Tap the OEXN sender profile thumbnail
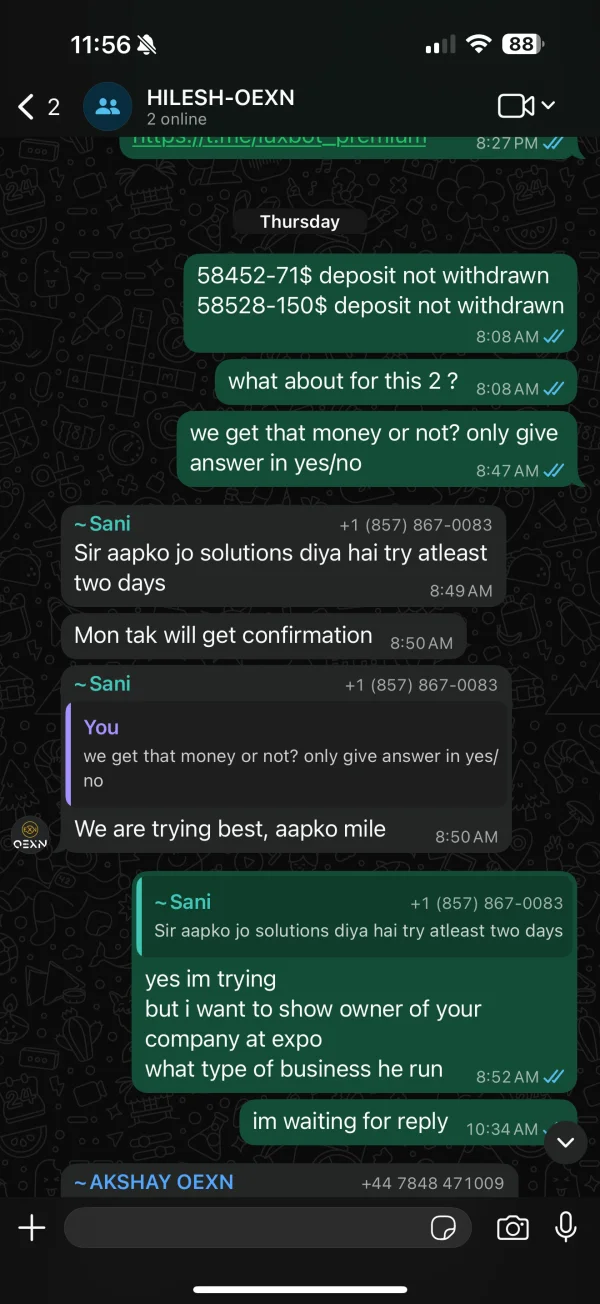Screen dimensions: 600x1304 pos(30,834)
